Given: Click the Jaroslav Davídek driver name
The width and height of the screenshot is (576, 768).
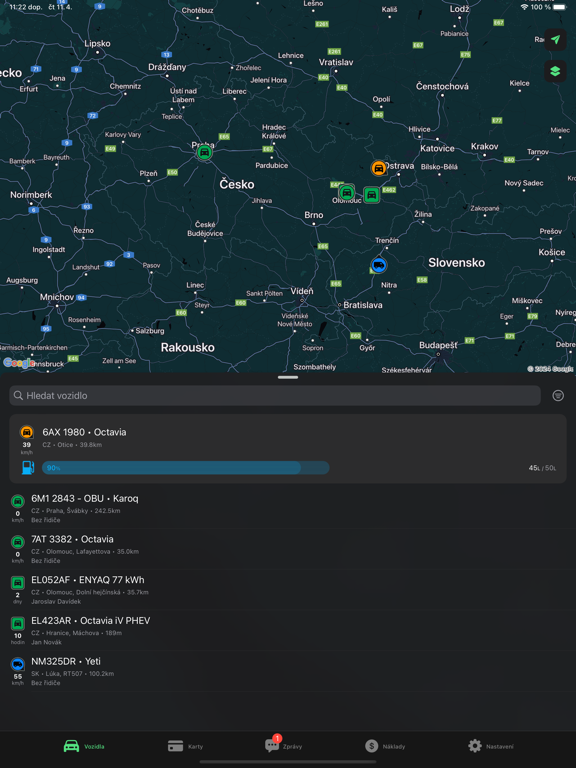Looking at the screenshot, I should point(56,601).
